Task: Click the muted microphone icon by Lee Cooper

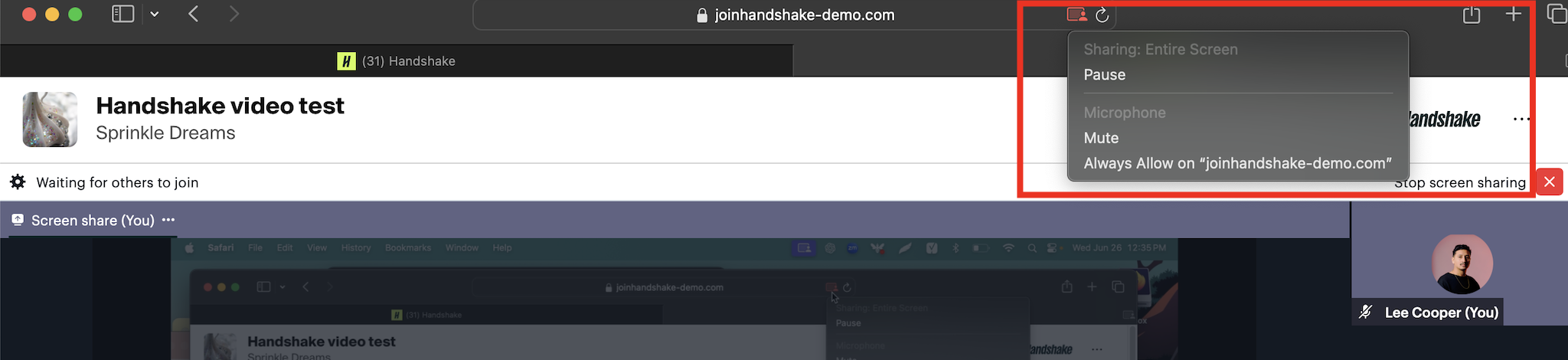Action: pyautogui.click(x=1366, y=313)
